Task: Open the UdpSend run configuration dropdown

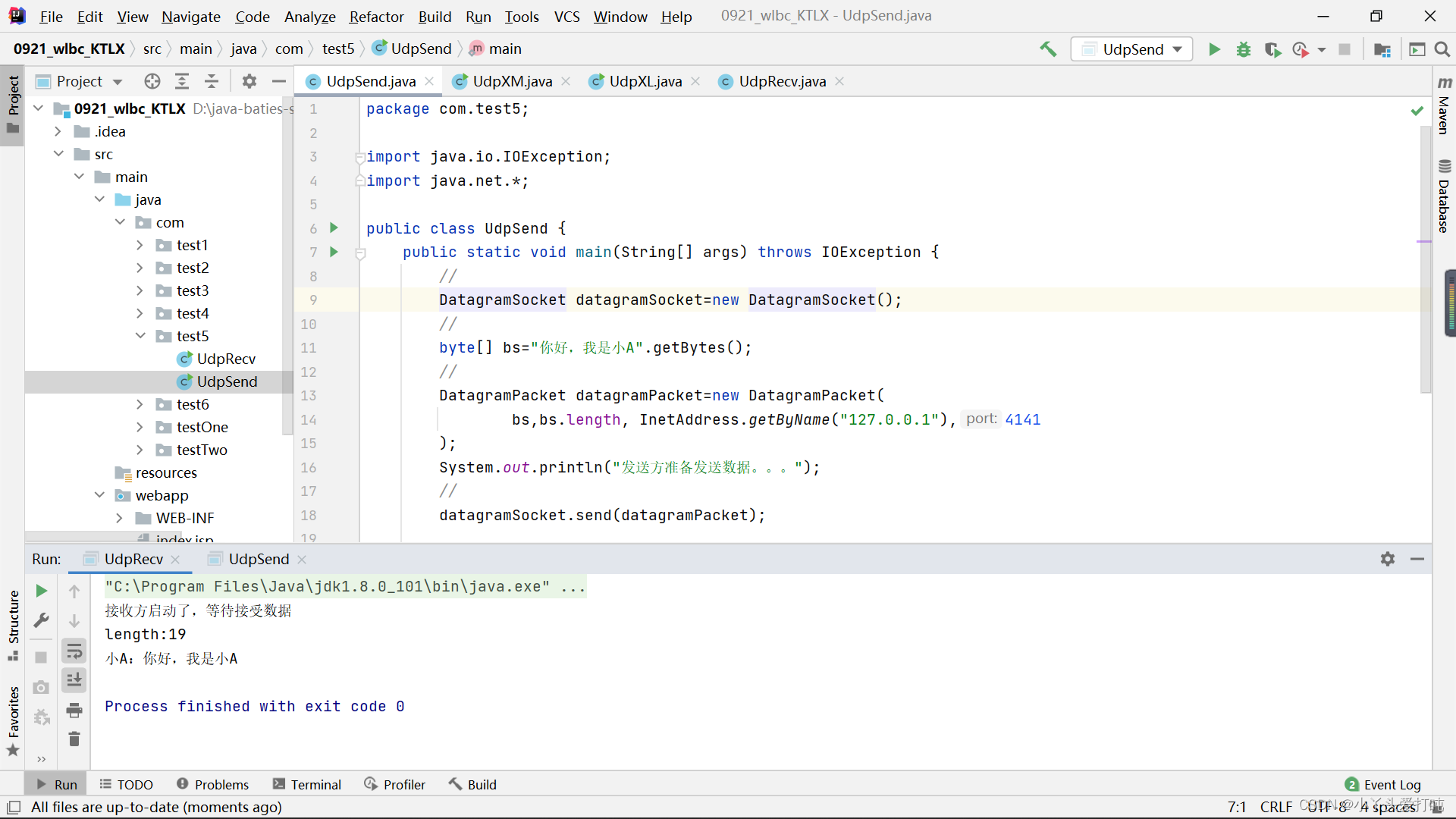Action: pyautogui.click(x=1131, y=49)
